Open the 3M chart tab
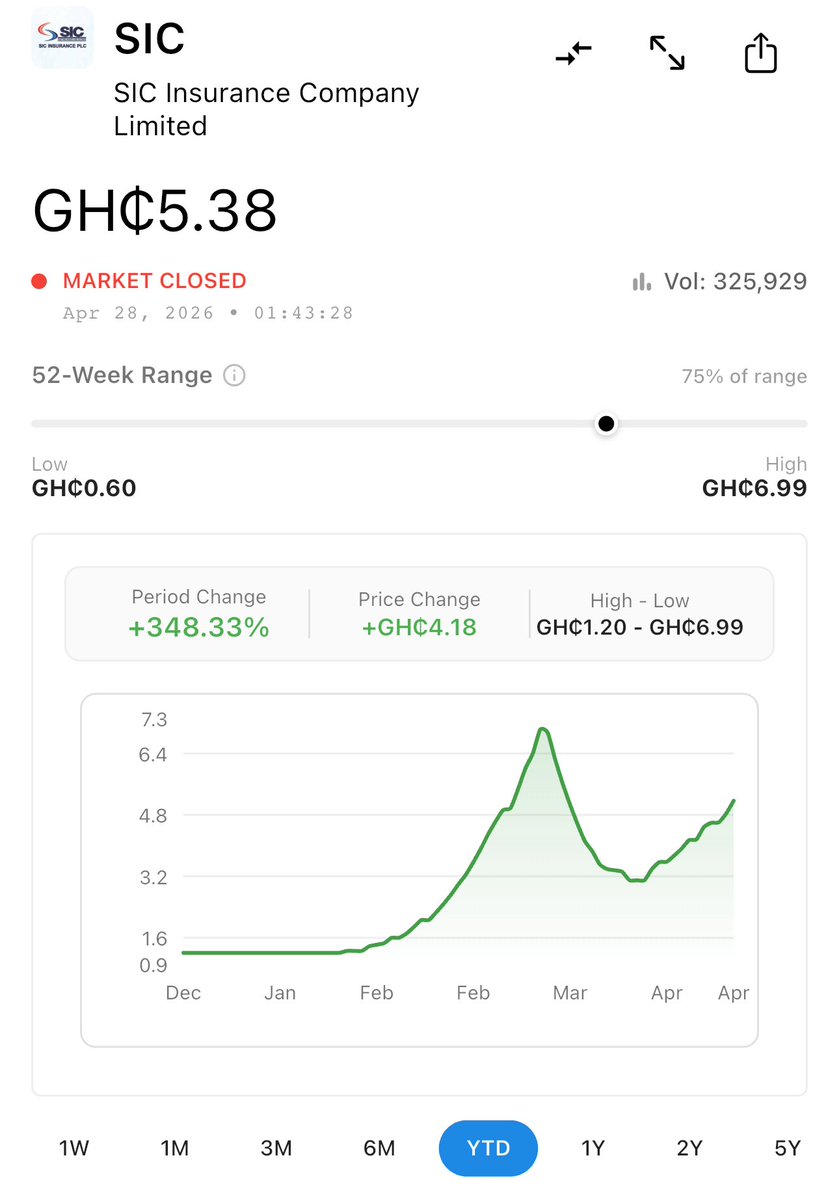839x1199 pixels. tap(276, 1148)
